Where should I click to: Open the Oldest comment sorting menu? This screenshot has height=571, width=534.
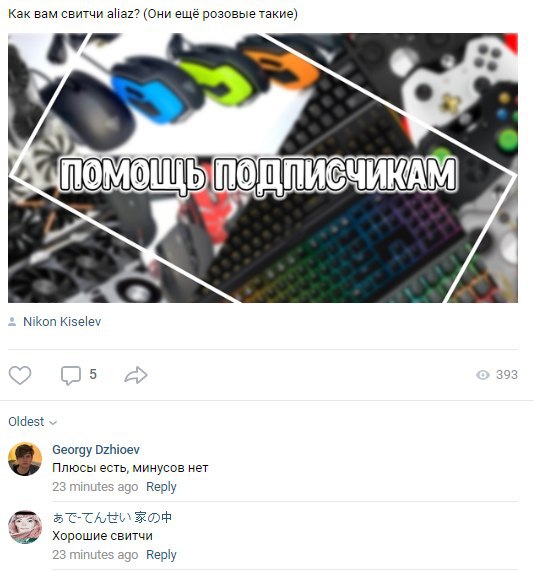(32, 422)
